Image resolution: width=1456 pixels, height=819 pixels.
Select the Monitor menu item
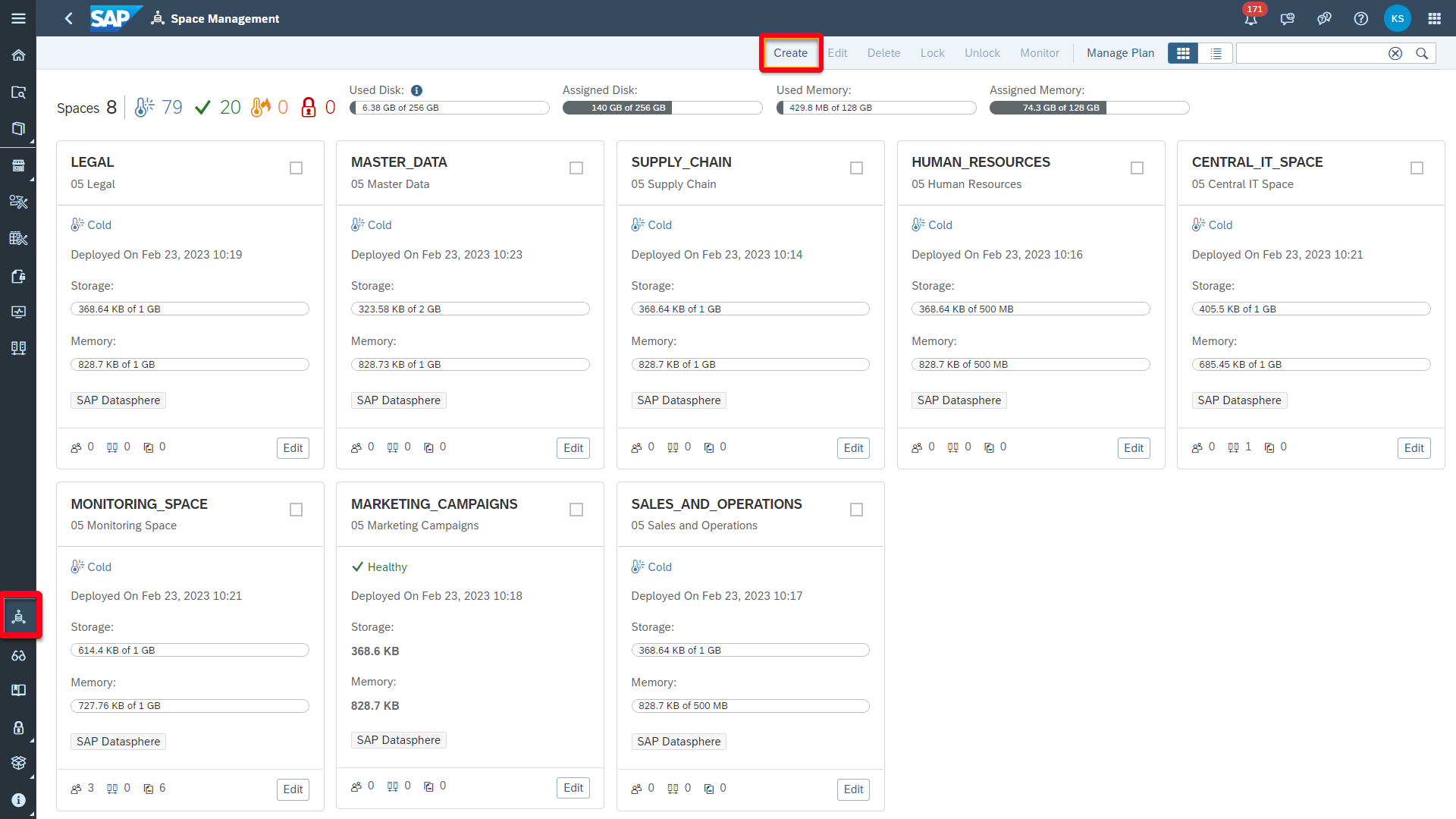pos(1039,52)
